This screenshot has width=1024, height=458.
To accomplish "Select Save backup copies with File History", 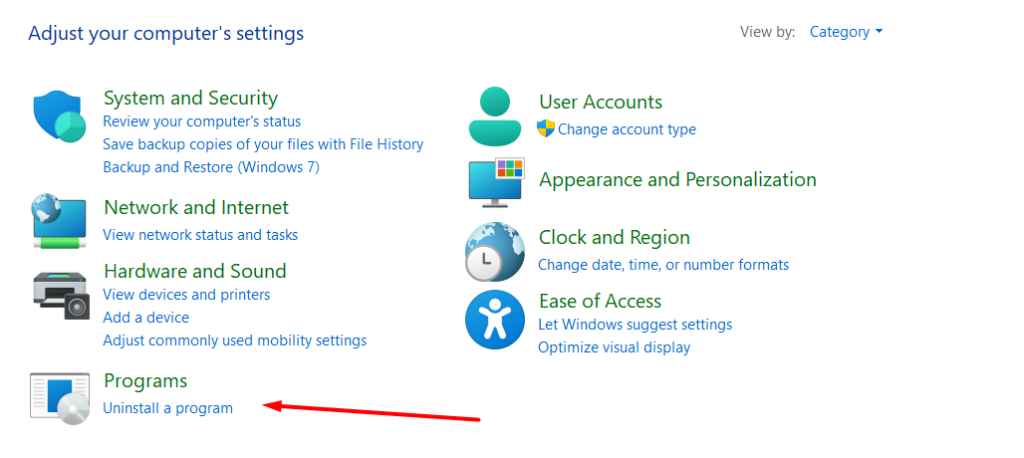I will pos(263,144).
